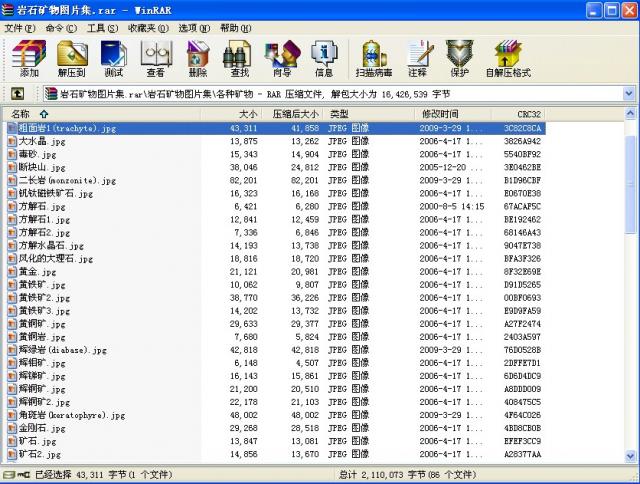Screen dimensions: 640x484
Task: Expand the archive path dropdown arrow
Action: [x=629, y=93]
